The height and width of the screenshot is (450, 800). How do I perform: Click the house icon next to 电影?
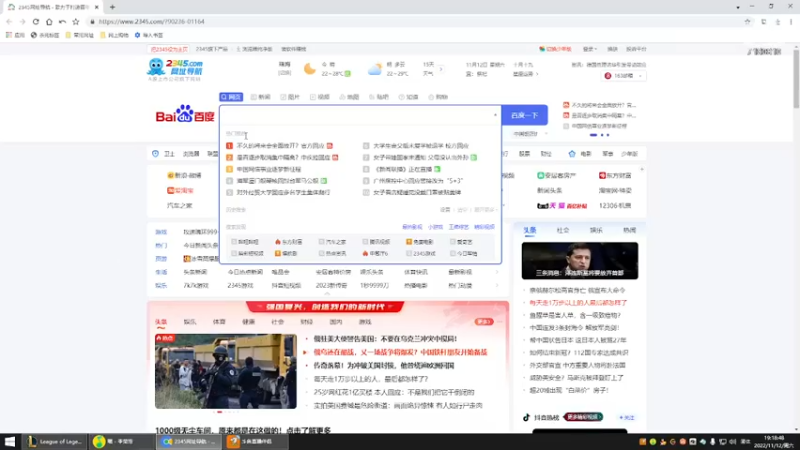(572, 154)
